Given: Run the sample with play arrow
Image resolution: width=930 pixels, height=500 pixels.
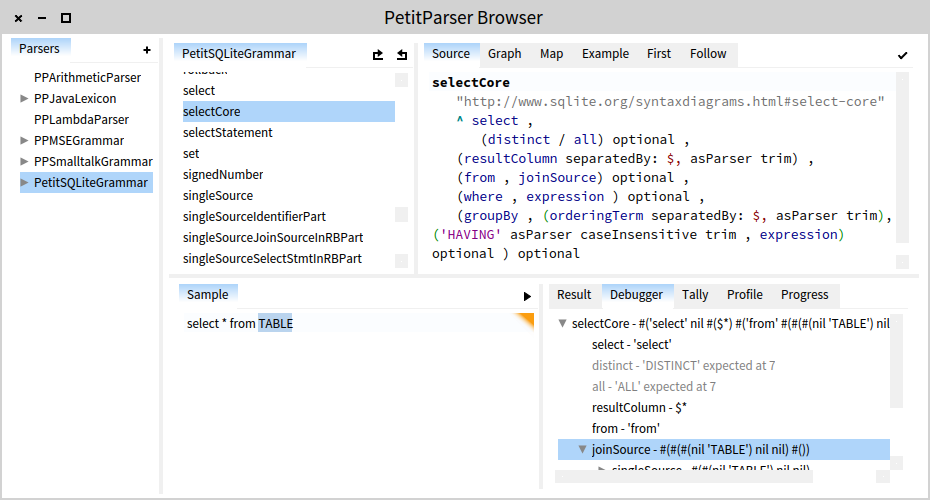Looking at the screenshot, I should 527,296.
